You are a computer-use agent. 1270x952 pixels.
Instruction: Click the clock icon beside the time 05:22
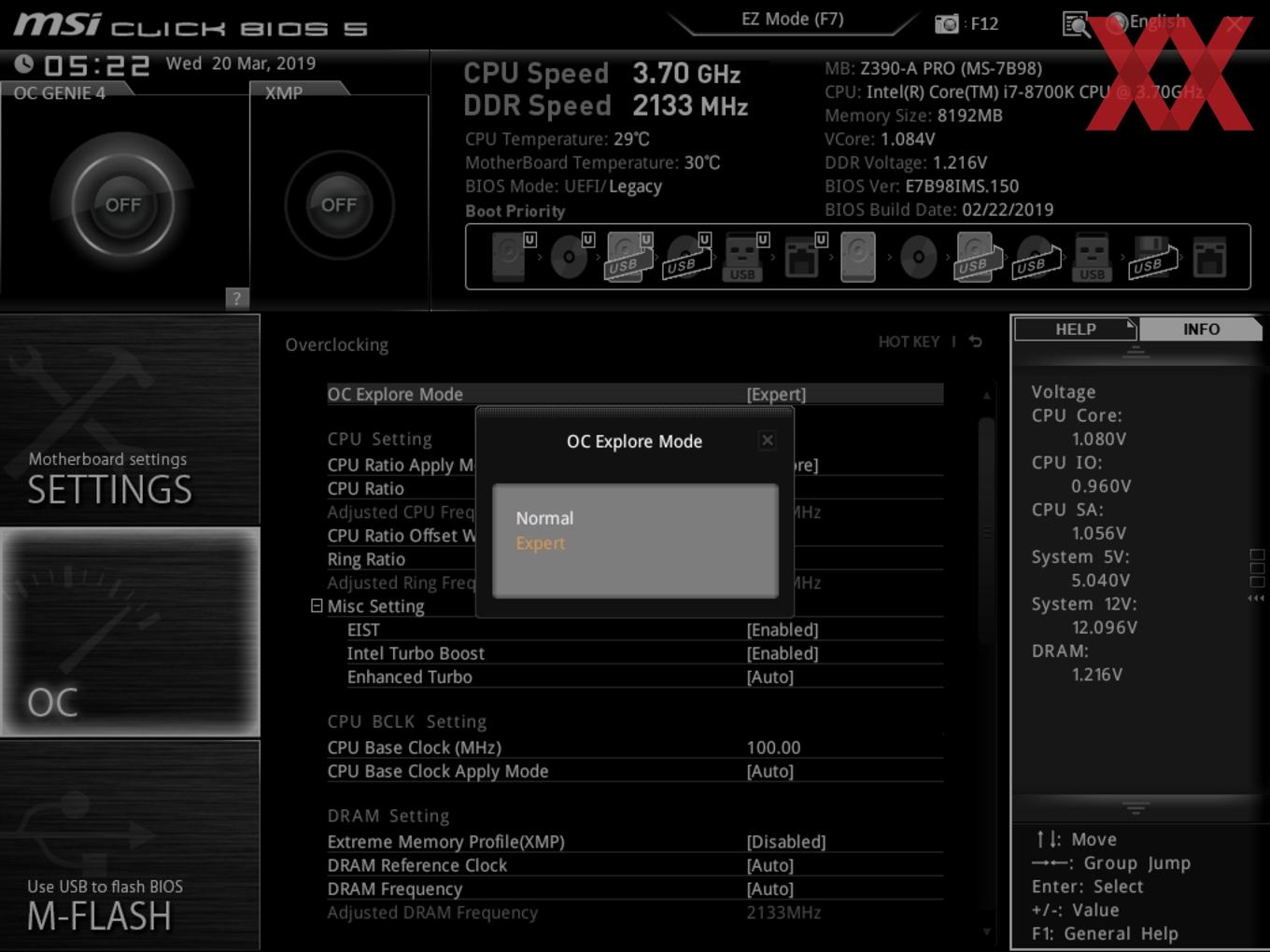pyautogui.click(x=24, y=63)
